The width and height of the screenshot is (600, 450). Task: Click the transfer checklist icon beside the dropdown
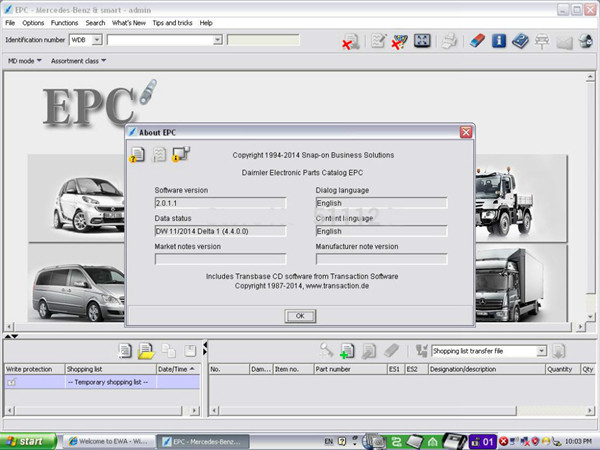[x=421, y=351]
